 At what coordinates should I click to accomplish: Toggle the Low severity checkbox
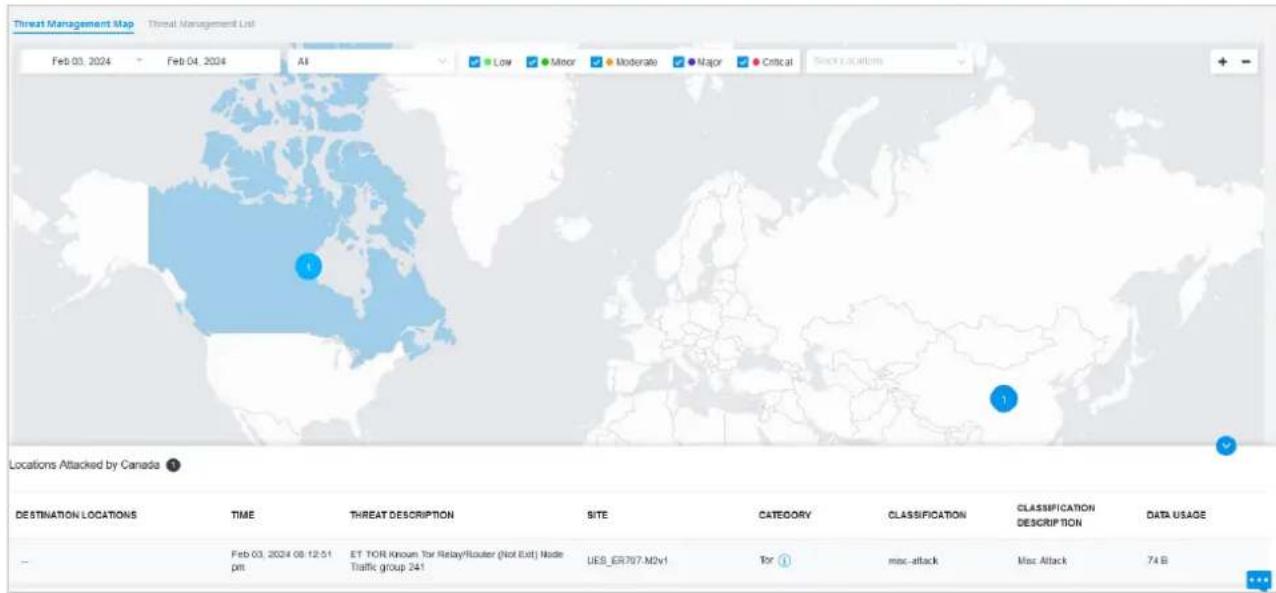[474, 62]
